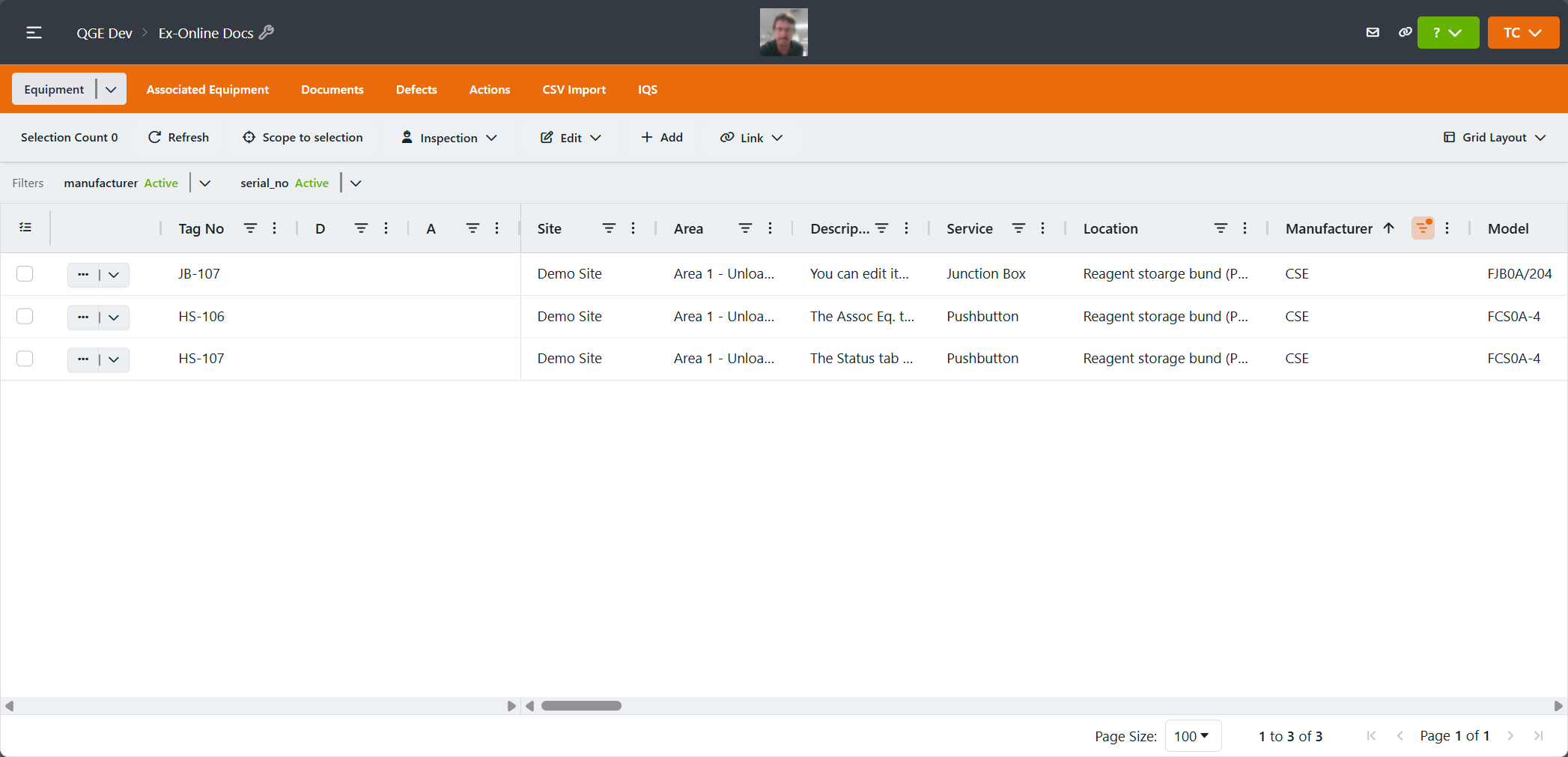Switch to Documents tab
Screen dimensions: 1568x757
pos(332,89)
